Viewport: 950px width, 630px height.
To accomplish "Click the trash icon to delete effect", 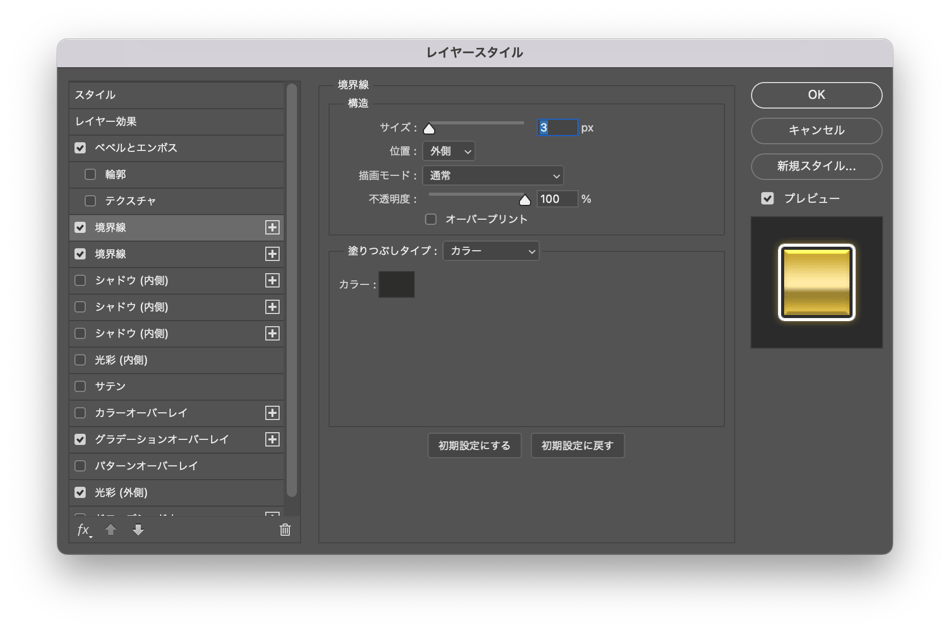I will pyautogui.click(x=285, y=530).
